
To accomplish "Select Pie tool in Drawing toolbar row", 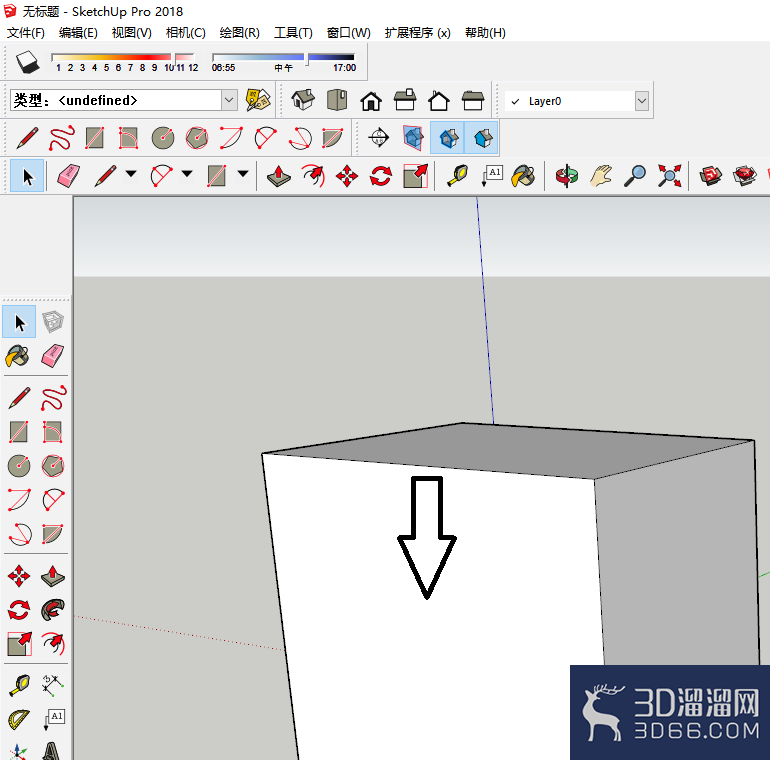I will coord(332,137).
